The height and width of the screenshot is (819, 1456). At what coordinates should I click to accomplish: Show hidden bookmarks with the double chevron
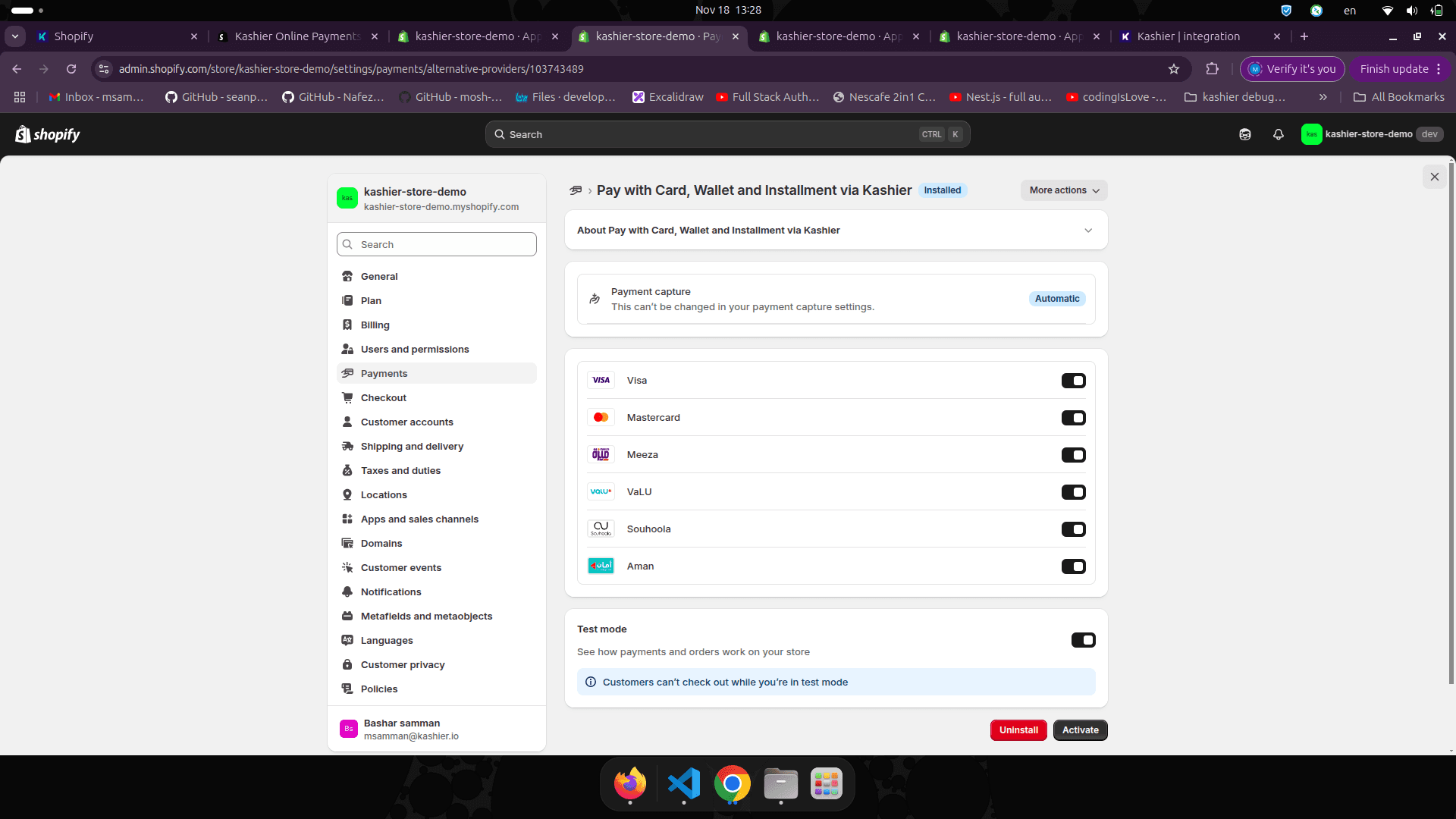click(1323, 97)
